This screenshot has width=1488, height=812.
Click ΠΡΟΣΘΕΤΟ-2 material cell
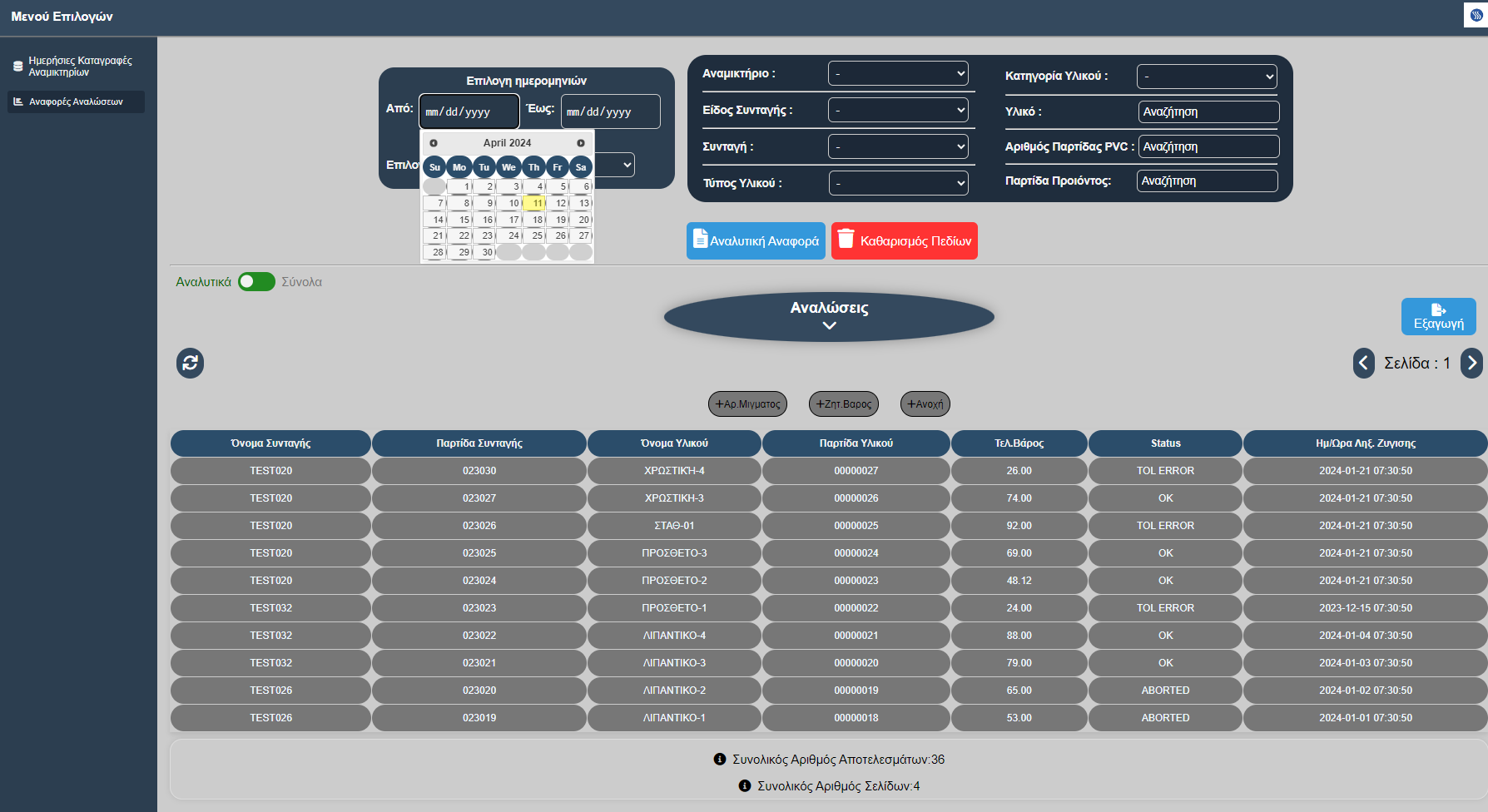(x=674, y=581)
